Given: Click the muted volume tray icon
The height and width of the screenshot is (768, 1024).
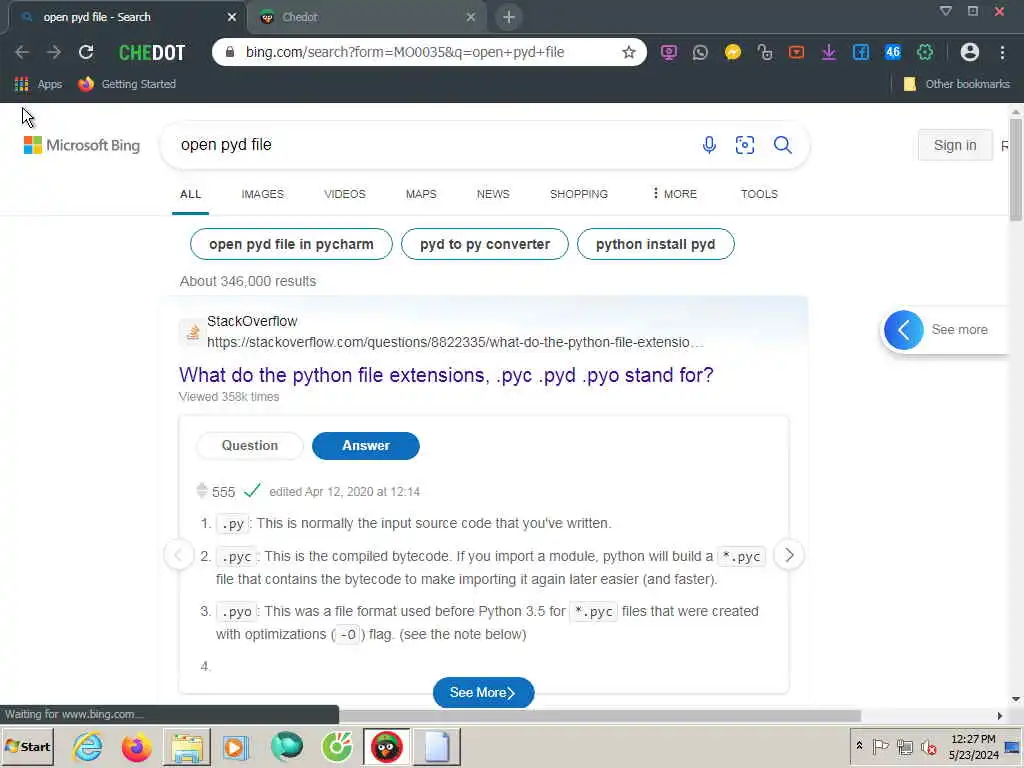Looking at the screenshot, I should 928,746.
